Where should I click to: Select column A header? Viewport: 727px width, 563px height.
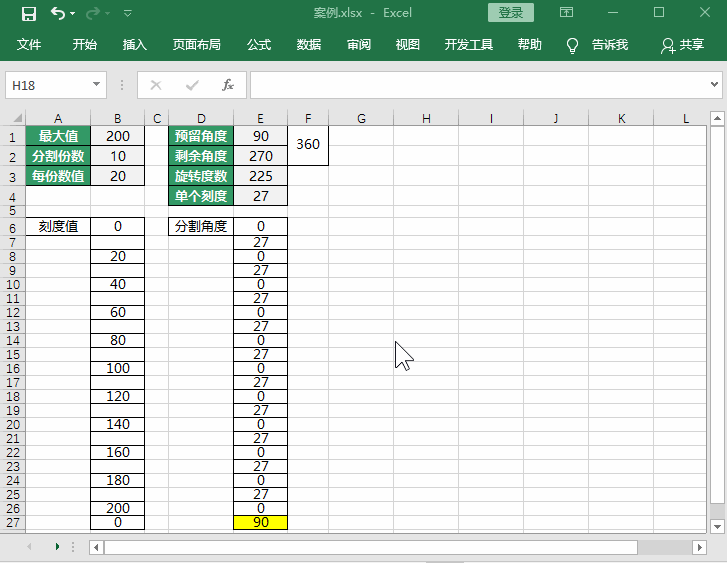(x=58, y=119)
